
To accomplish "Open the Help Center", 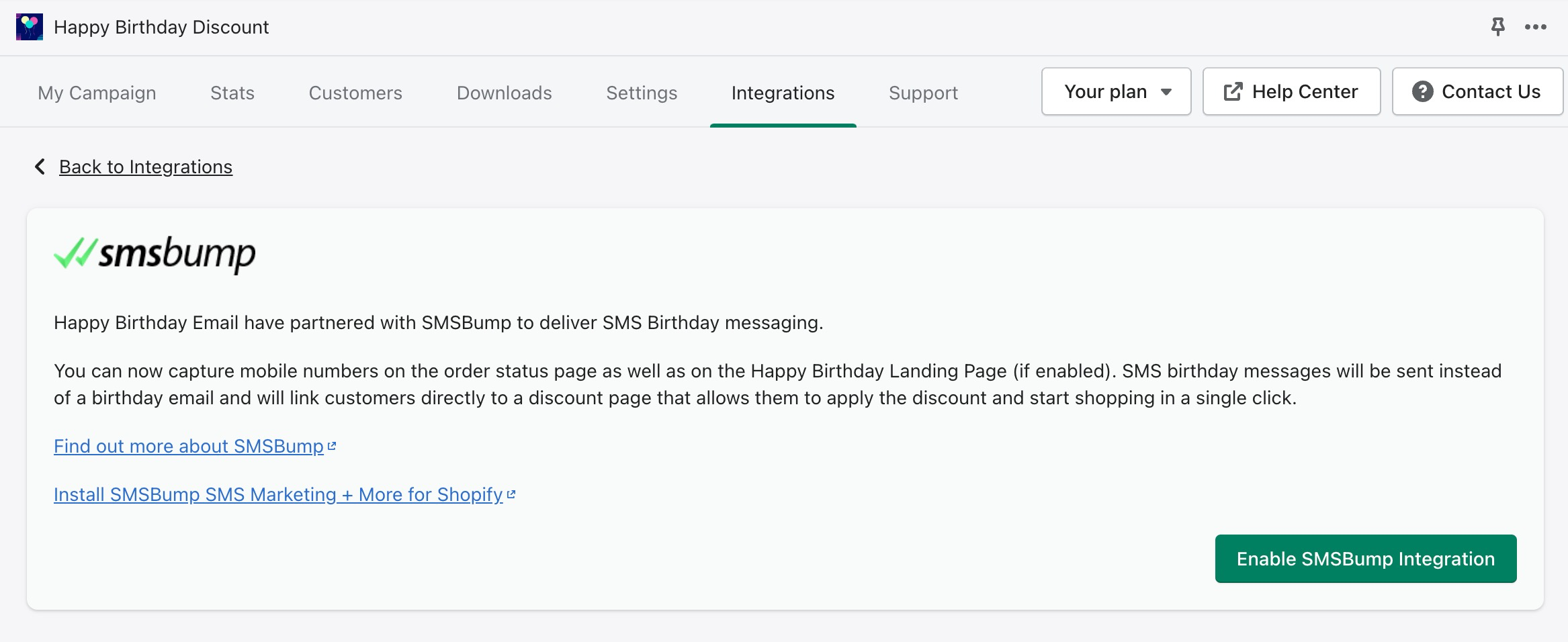I will pos(1291,91).
